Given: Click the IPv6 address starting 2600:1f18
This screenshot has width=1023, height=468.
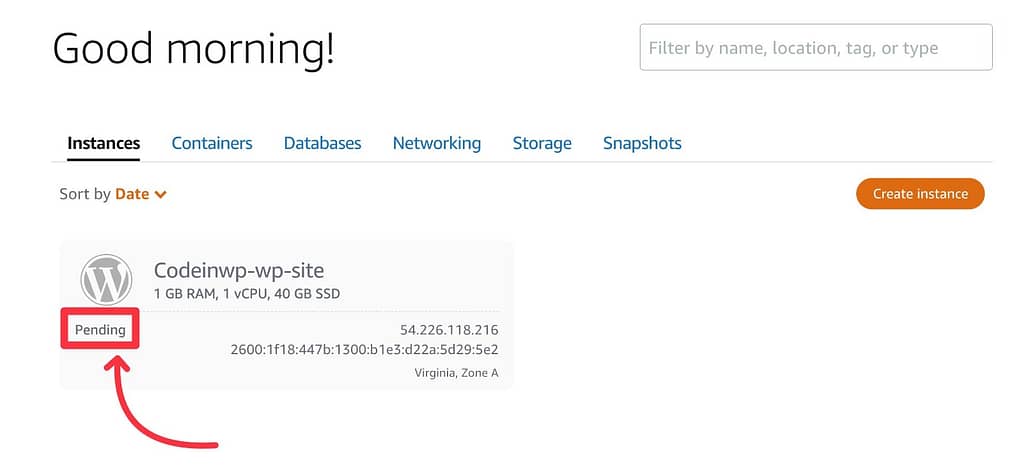Looking at the screenshot, I should [365, 349].
